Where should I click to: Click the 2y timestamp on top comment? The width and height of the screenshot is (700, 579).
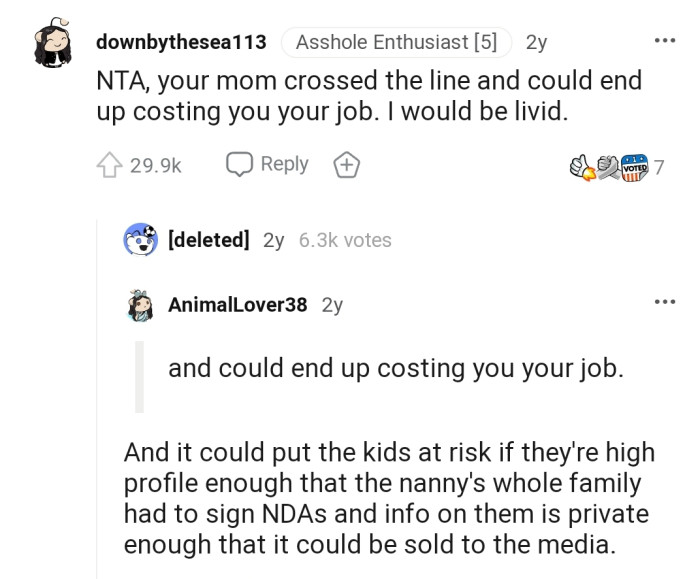tap(536, 42)
